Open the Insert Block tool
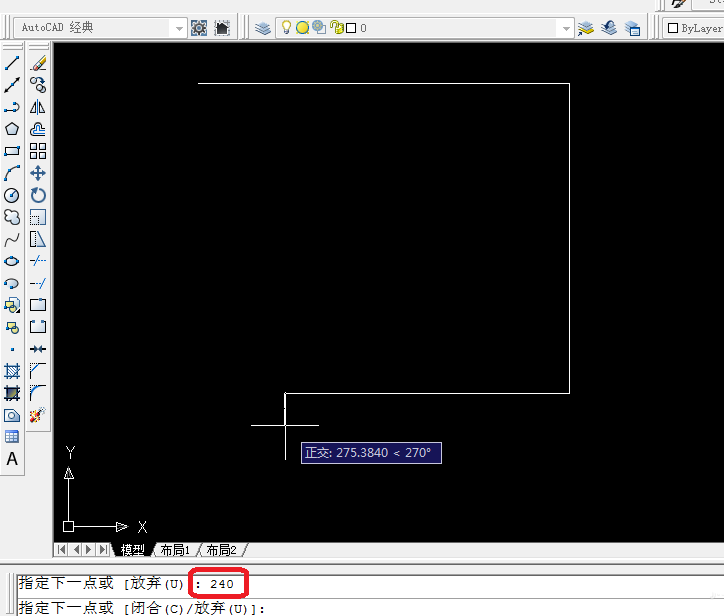The width and height of the screenshot is (724, 616). [x=12, y=305]
